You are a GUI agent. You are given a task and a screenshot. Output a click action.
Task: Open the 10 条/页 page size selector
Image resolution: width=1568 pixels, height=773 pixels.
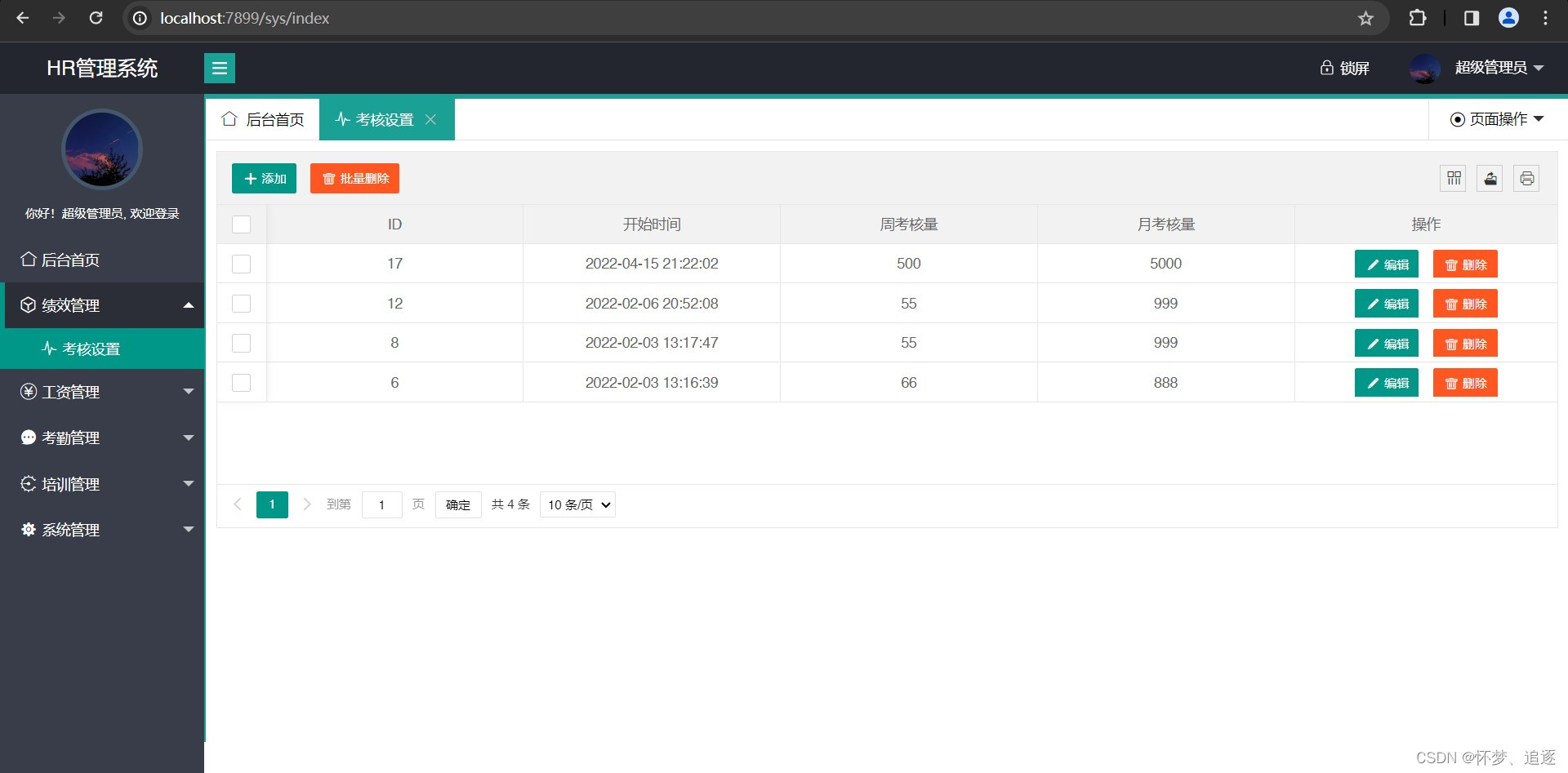click(x=577, y=504)
